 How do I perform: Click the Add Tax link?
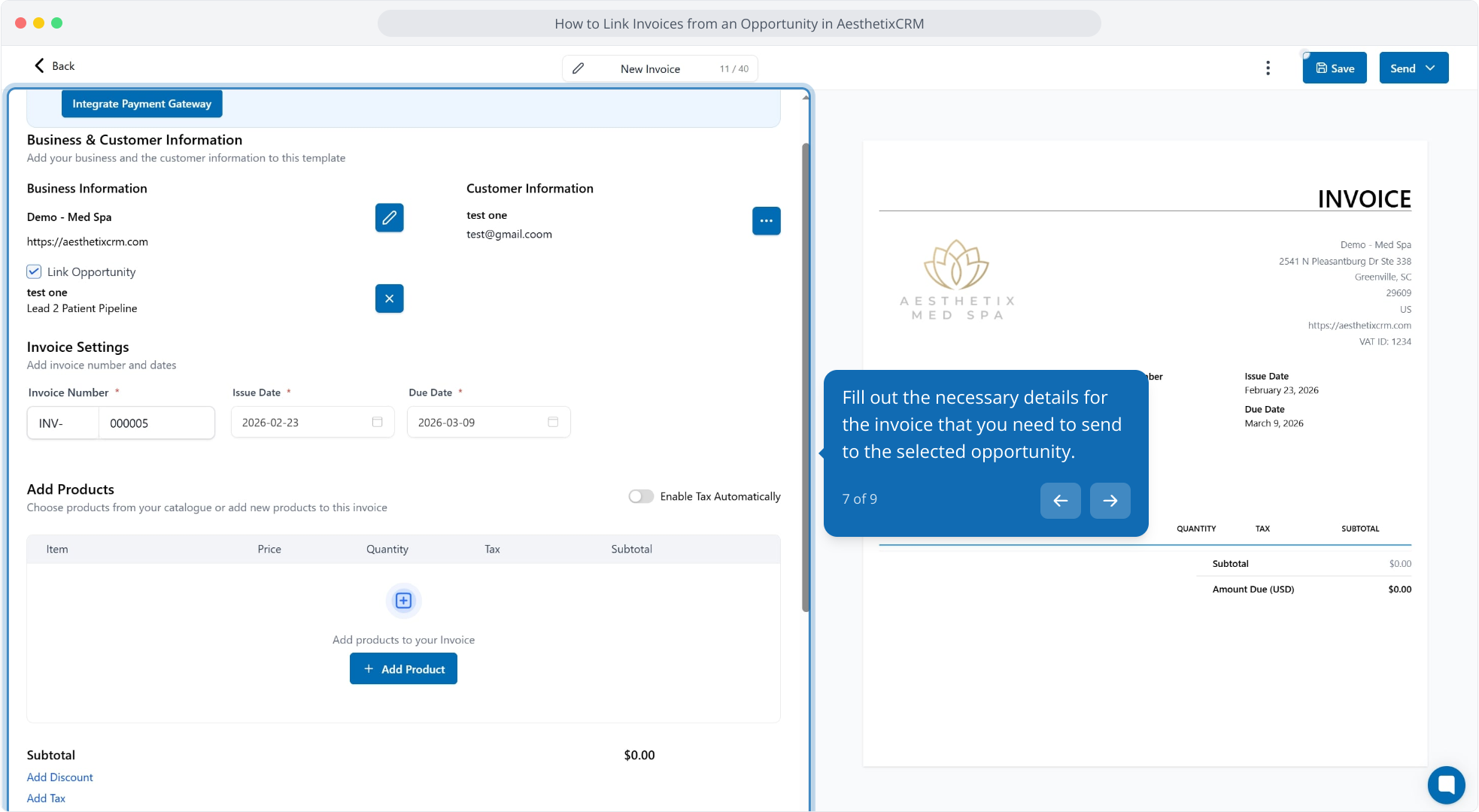coord(46,798)
